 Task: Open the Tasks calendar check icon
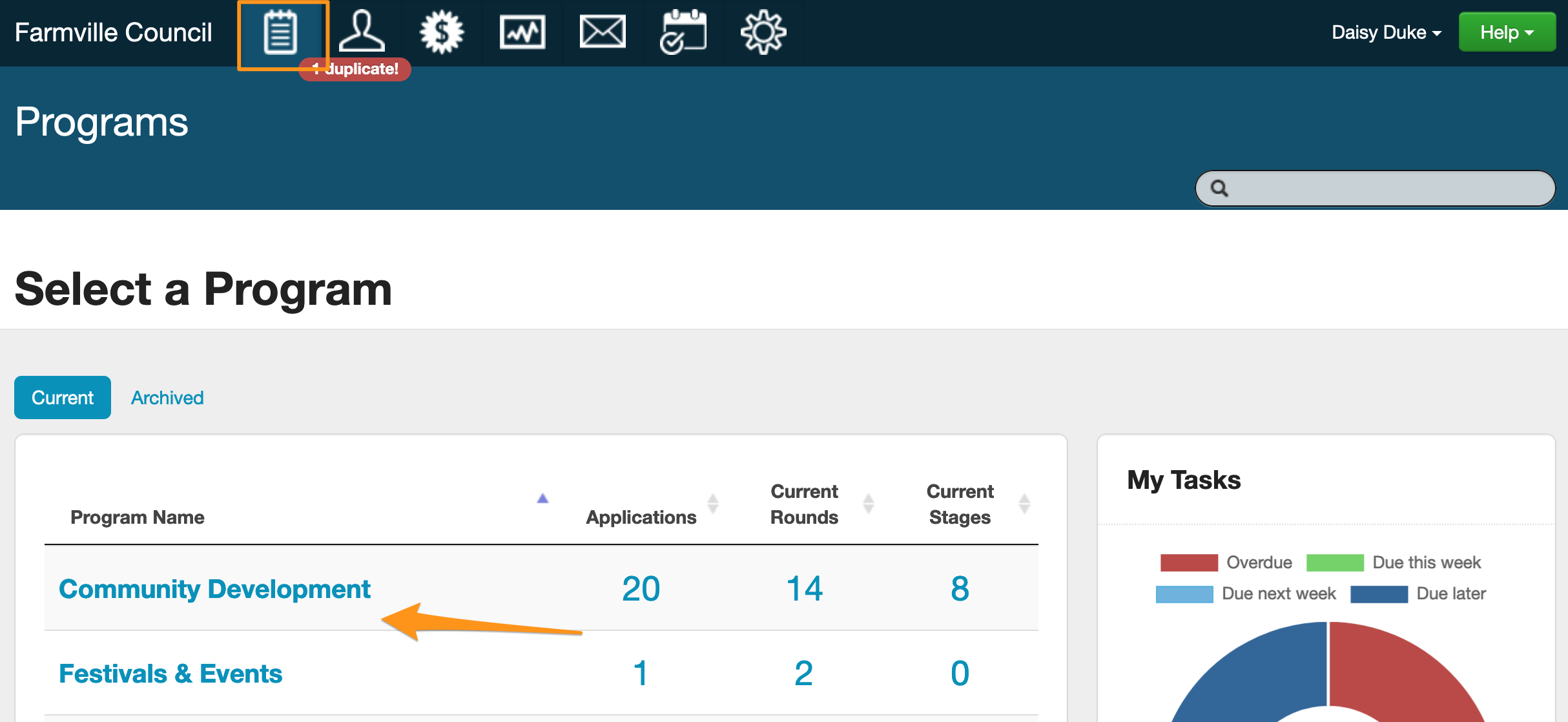coord(683,32)
